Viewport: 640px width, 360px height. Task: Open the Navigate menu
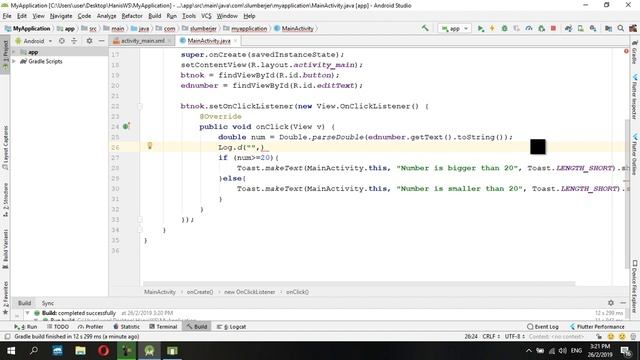pos(61,16)
